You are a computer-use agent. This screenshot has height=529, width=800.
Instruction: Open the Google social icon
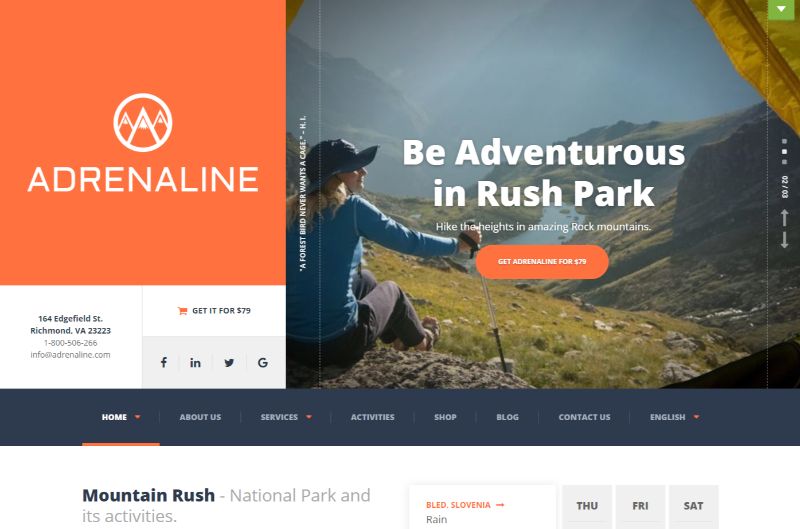(263, 363)
